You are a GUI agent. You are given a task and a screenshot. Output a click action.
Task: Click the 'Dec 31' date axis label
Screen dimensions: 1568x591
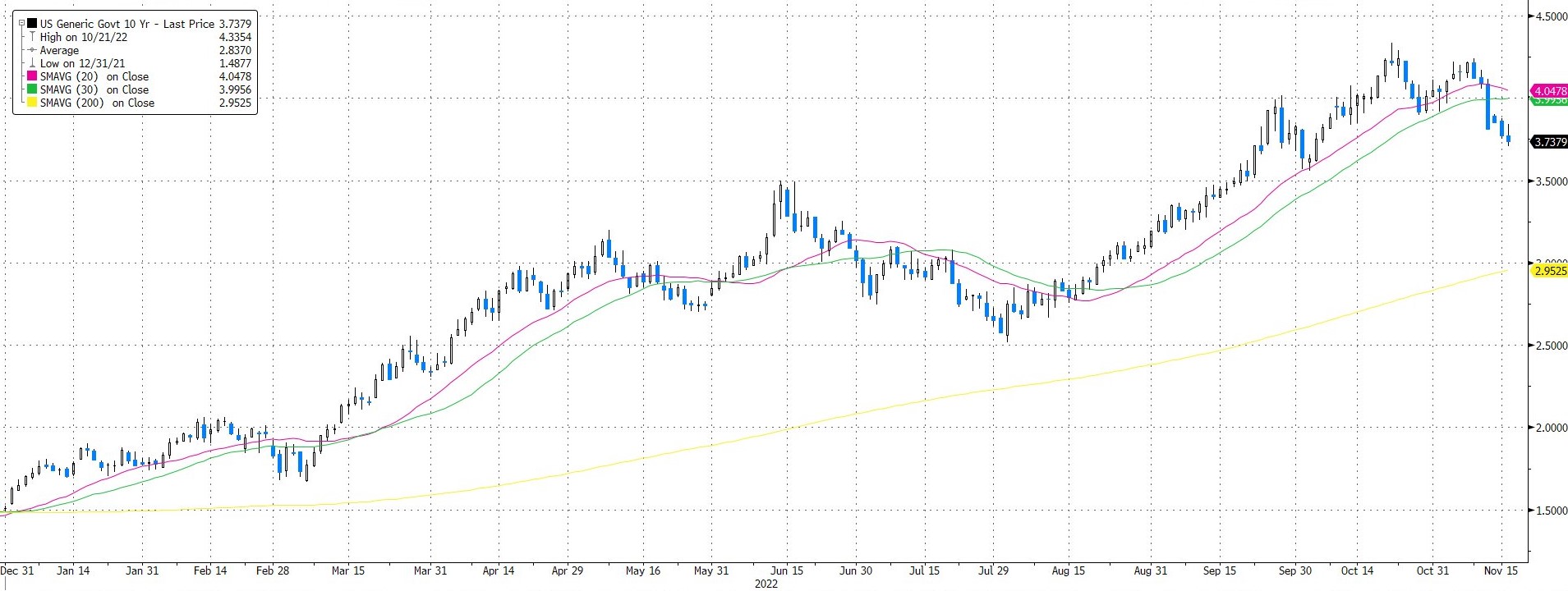tap(17, 570)
